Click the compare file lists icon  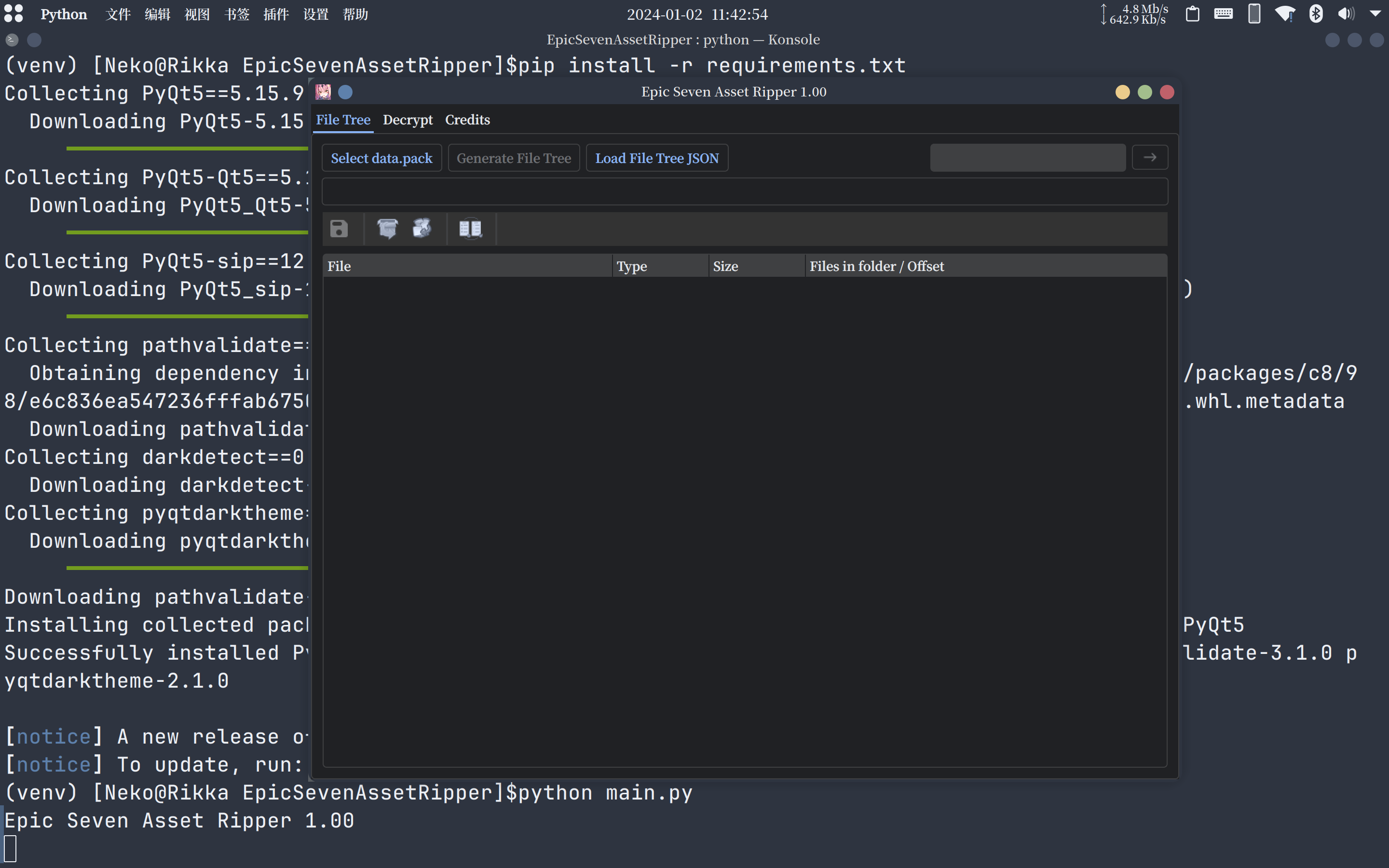pyautogui.click(x=471, y=229)
